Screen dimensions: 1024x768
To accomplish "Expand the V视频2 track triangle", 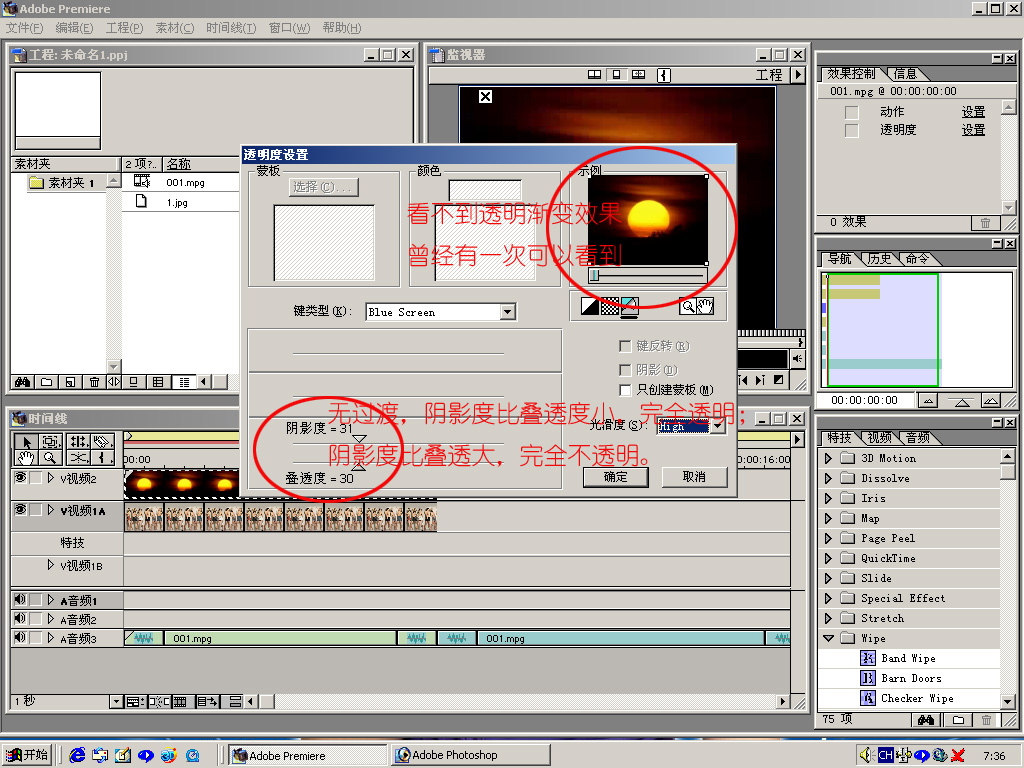I will 50,478.
